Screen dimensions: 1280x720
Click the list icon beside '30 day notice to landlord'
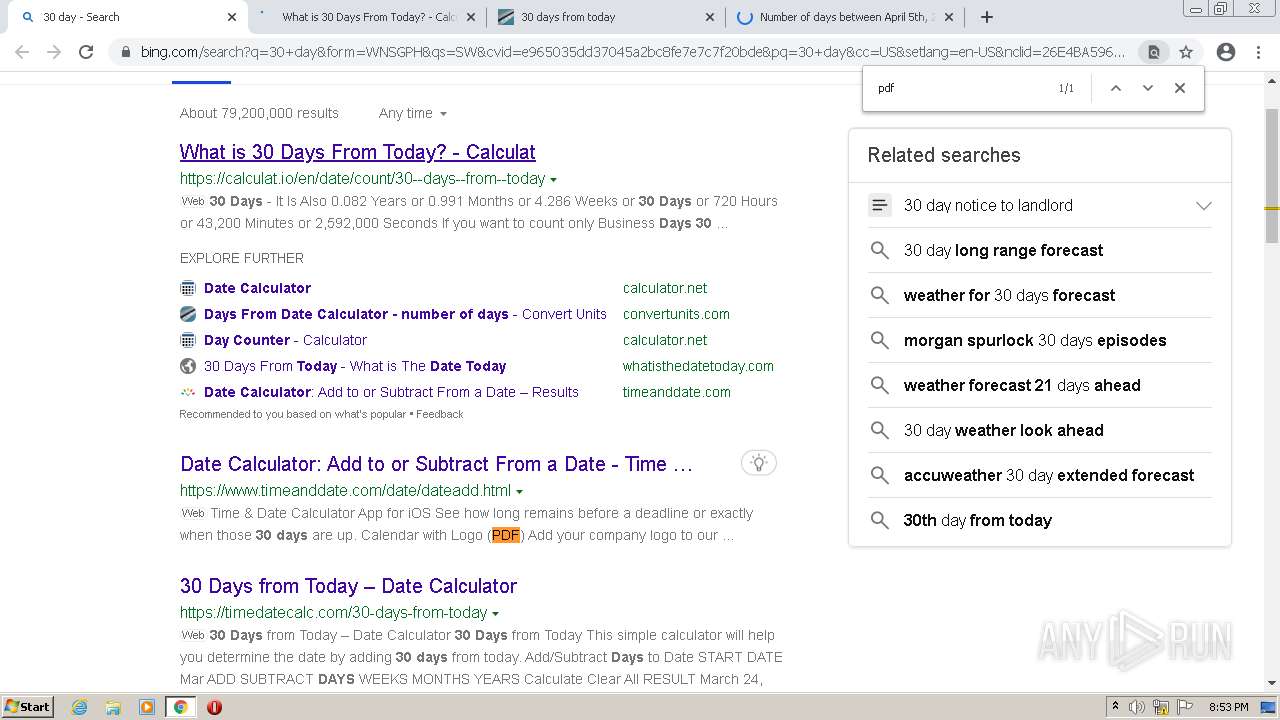tap(879, 205)
